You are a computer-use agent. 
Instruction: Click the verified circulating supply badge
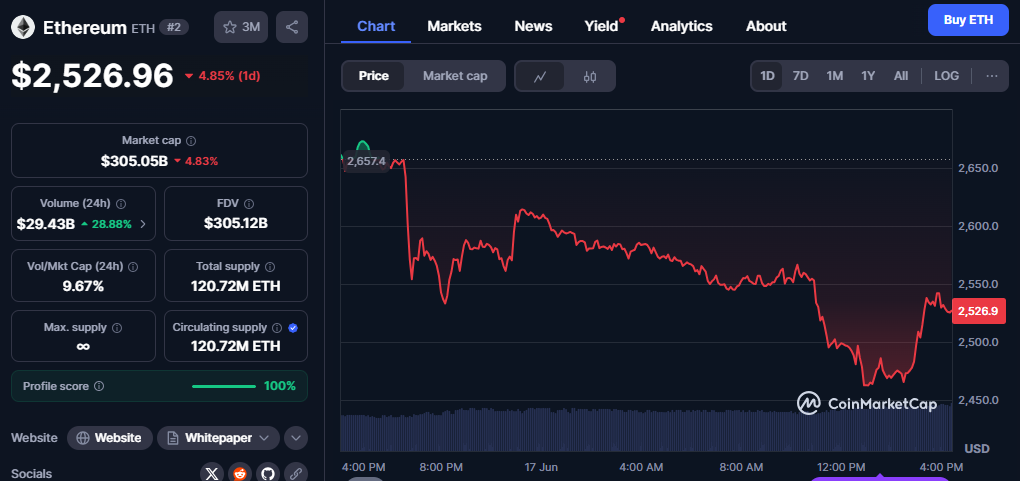tap(293, 327)
